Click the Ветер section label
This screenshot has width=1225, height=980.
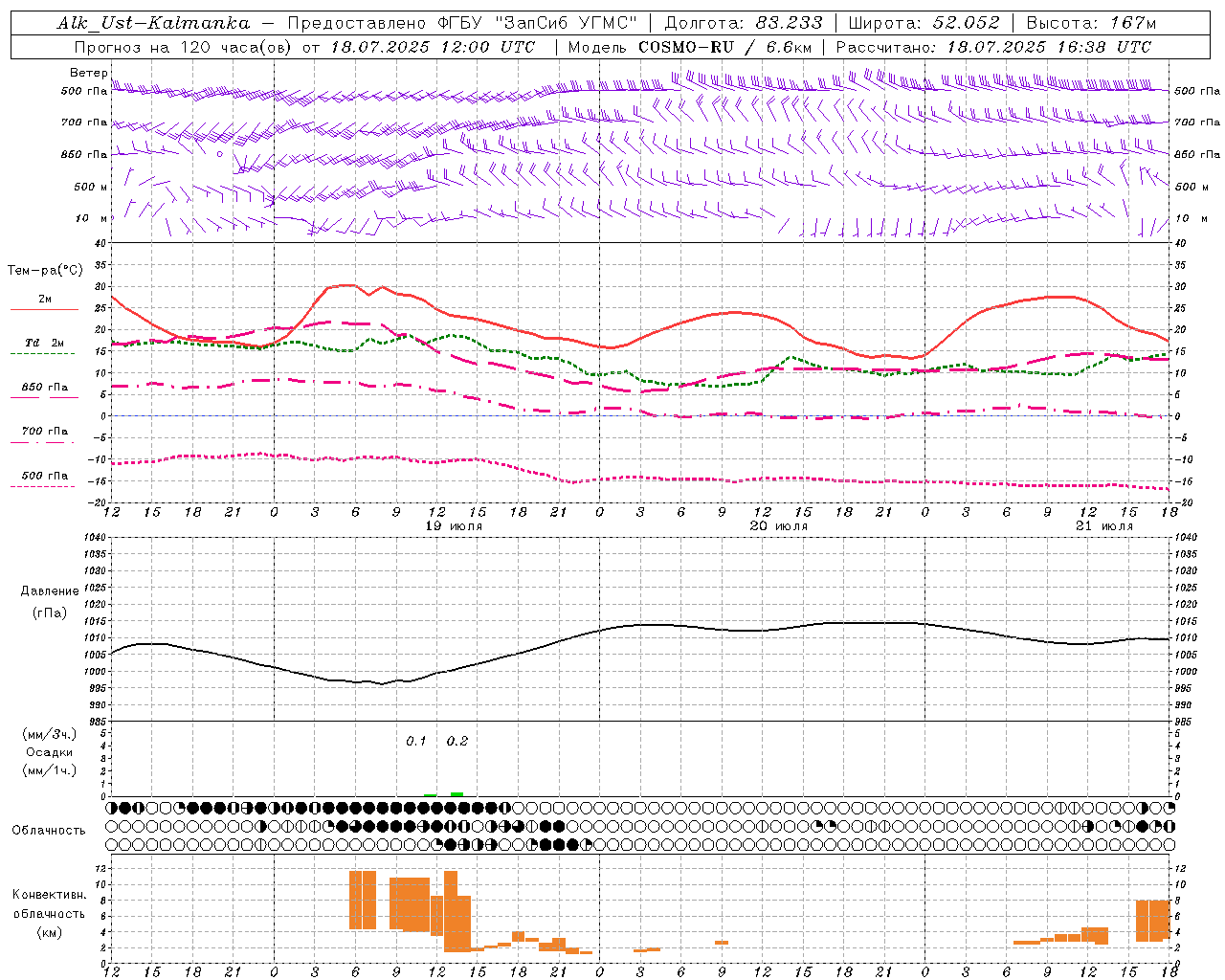pyautogui.click(x=88, y=73)
